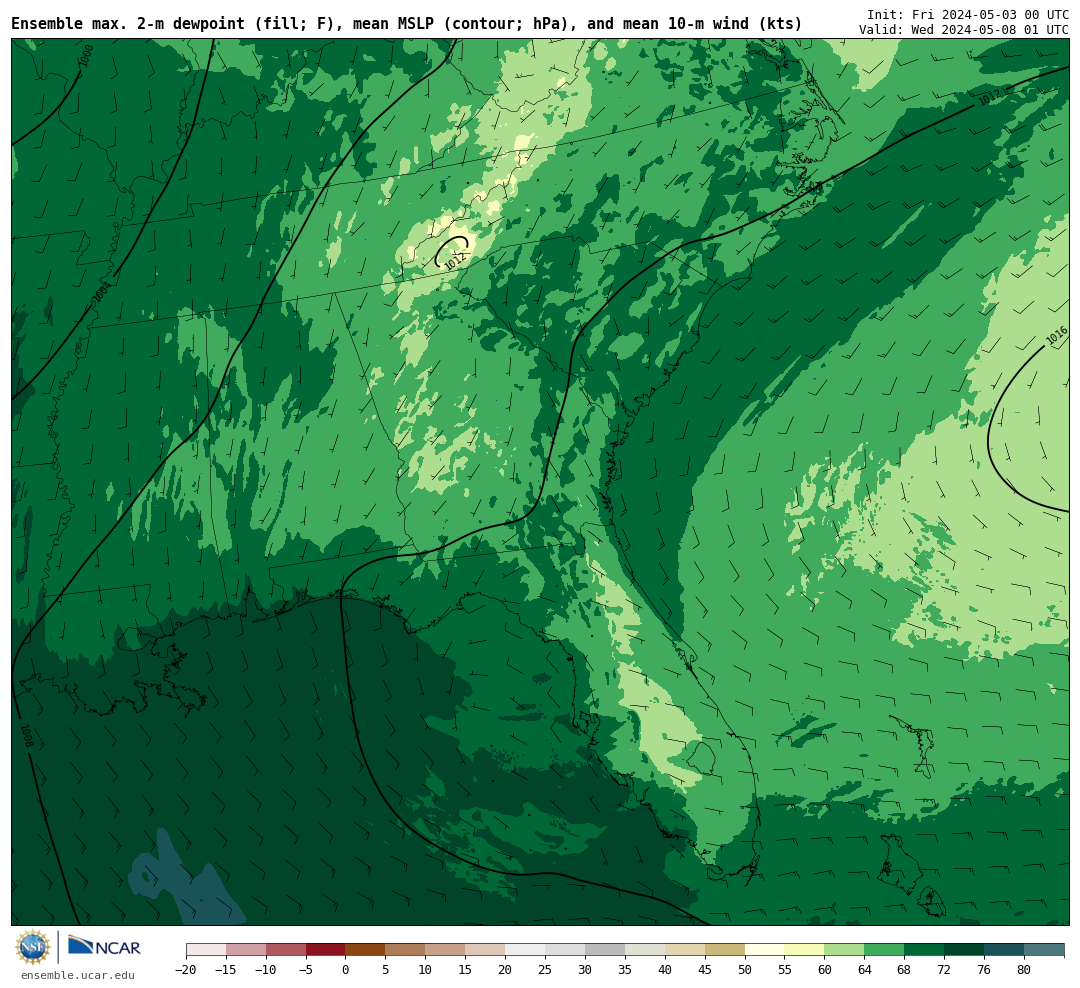Select the color swatch between -5 and 0

coord(326,949)
